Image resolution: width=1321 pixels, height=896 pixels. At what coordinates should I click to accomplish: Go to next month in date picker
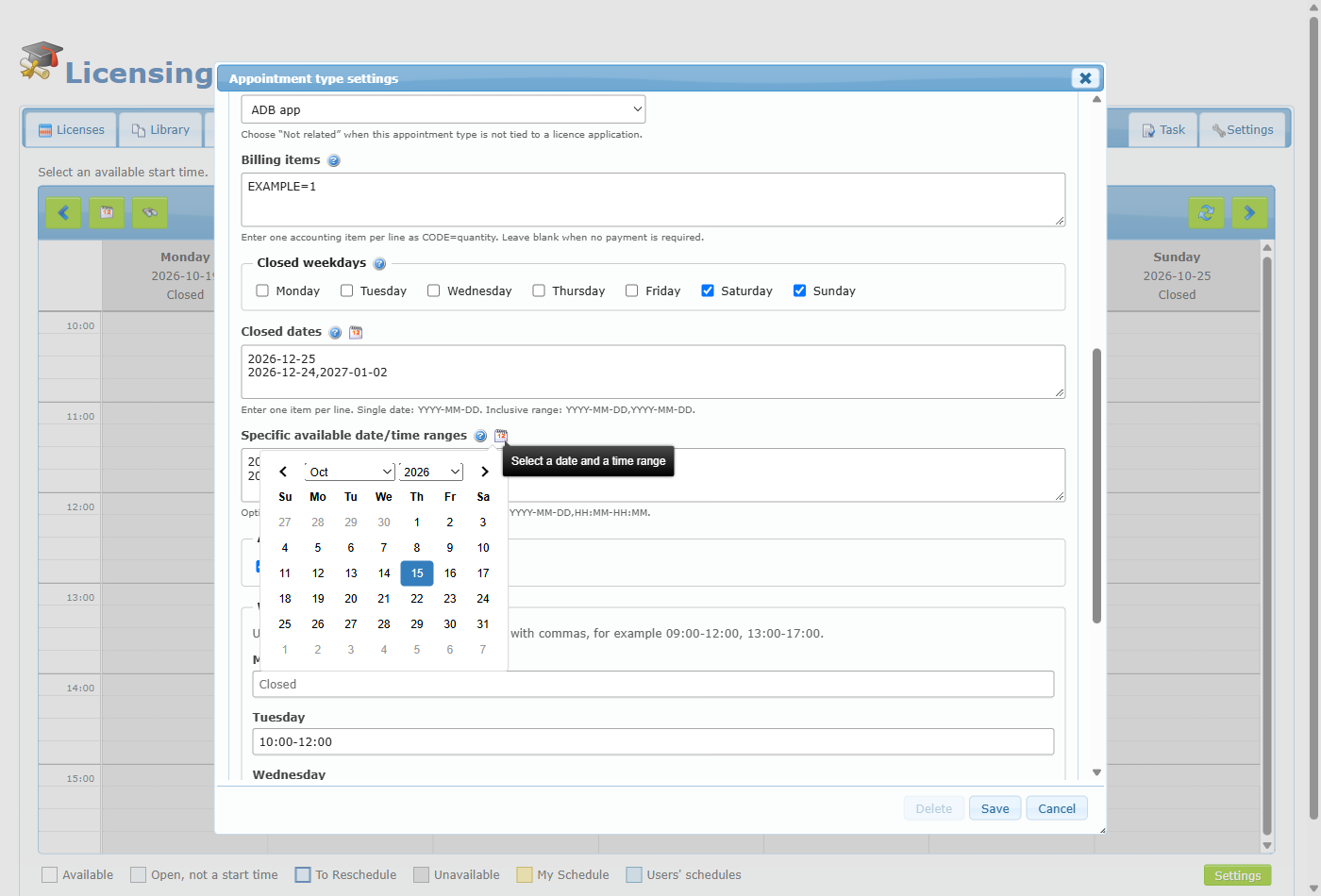tap(484, 472)
